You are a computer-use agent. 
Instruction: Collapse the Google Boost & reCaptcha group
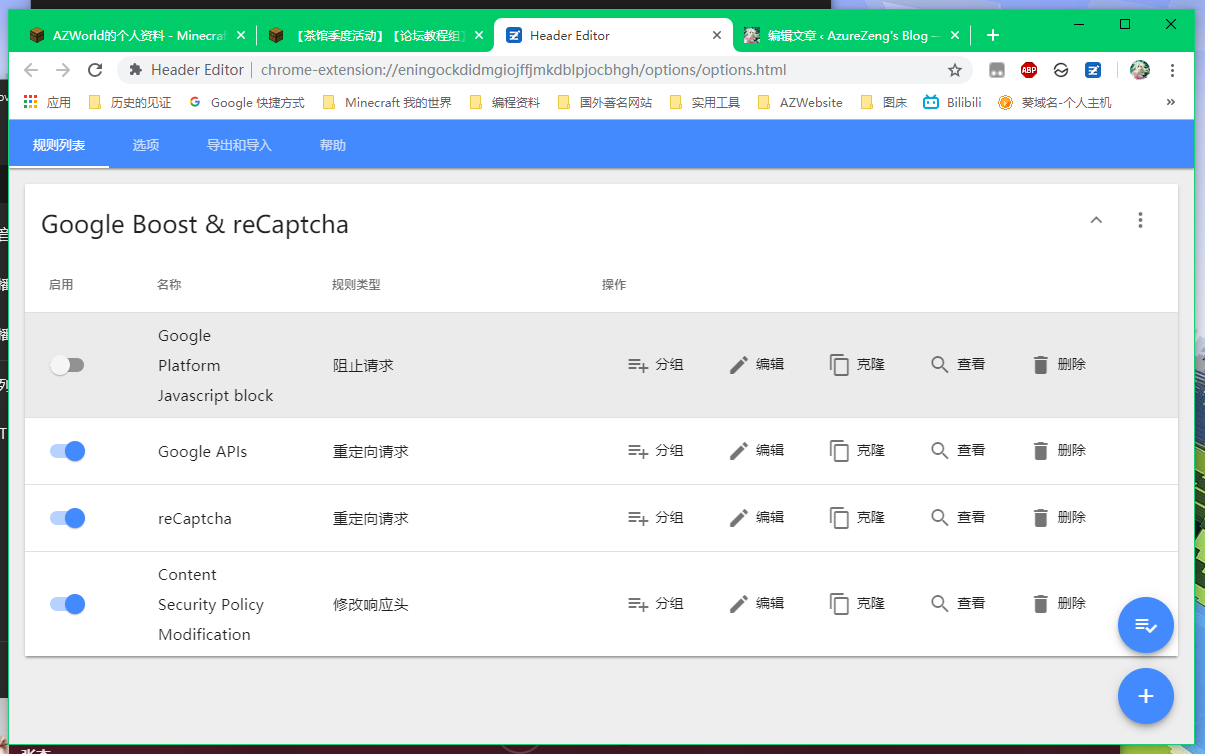pyautogui.click(x=1096, y=220)
